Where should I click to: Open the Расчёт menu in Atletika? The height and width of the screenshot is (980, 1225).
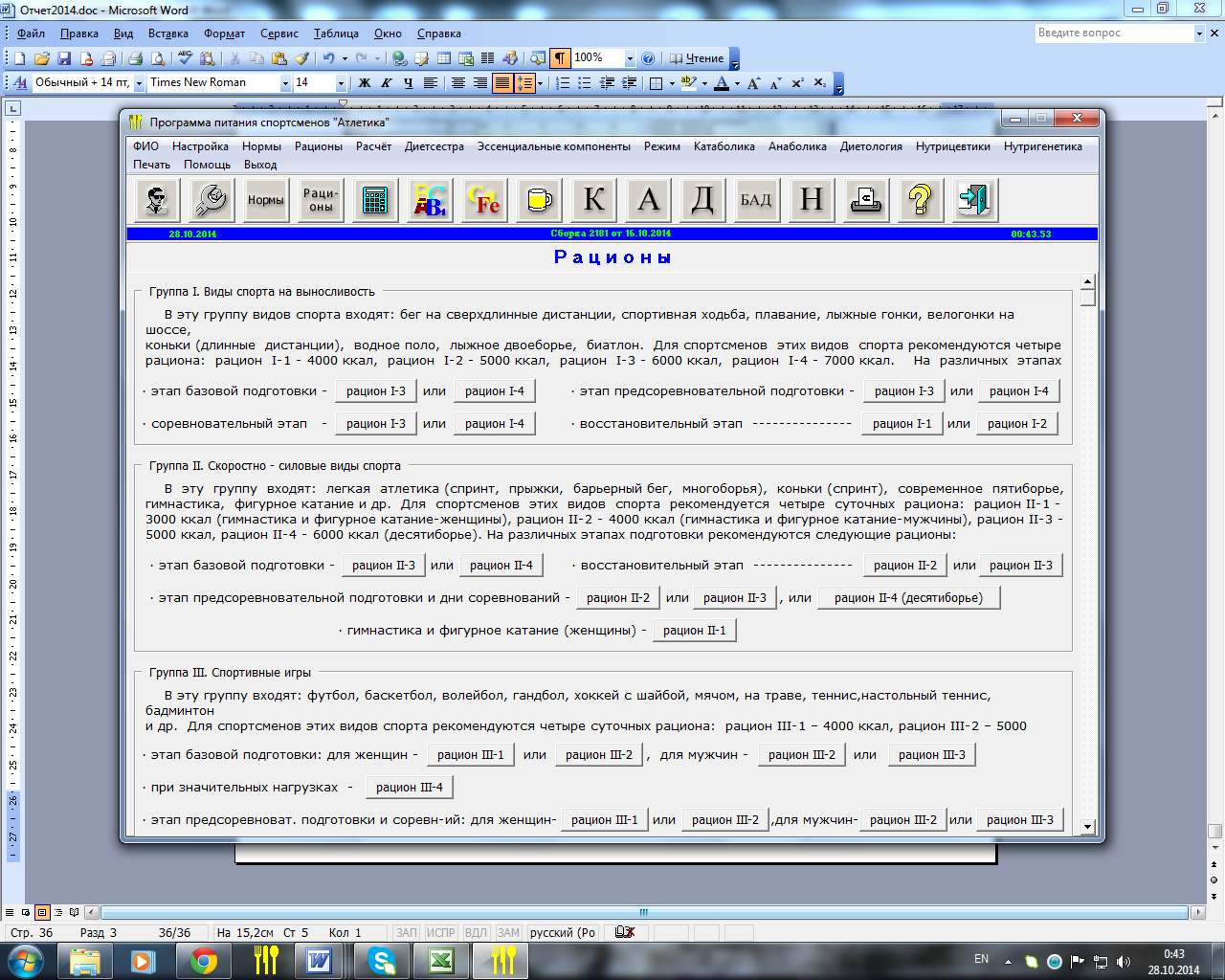pyautogui.click(x=373, y=146)
